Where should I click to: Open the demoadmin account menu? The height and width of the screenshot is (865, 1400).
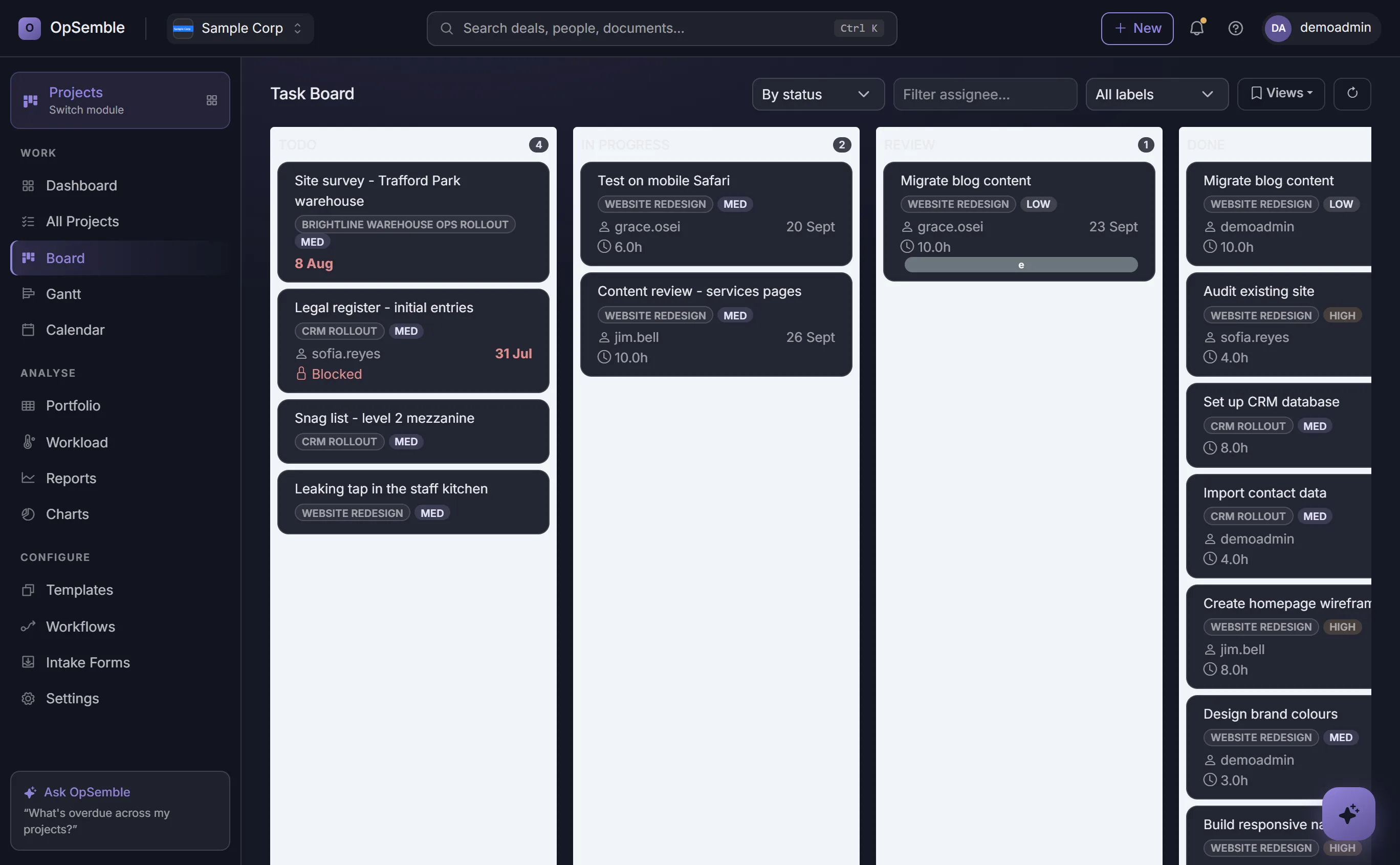[x=1321, y=28]
